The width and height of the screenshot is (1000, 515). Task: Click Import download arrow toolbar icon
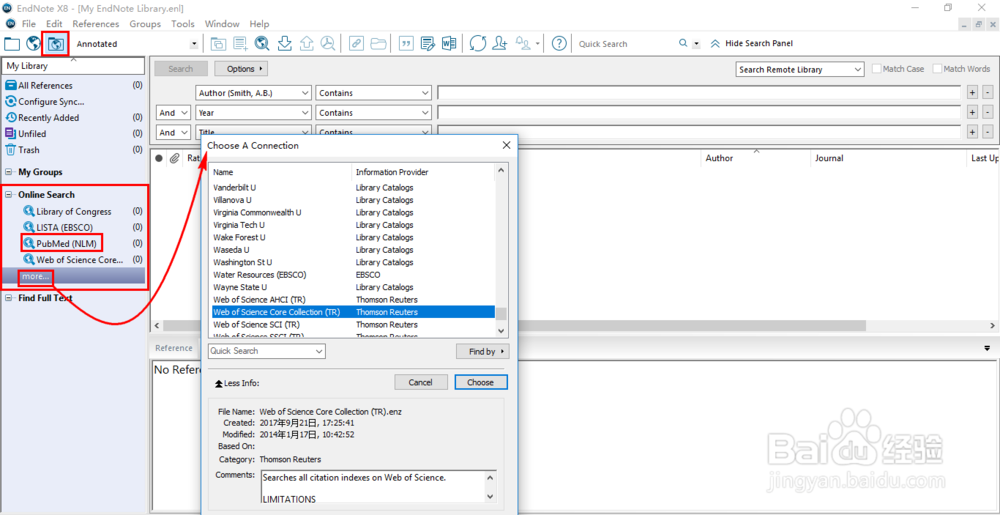click(284, 43)
